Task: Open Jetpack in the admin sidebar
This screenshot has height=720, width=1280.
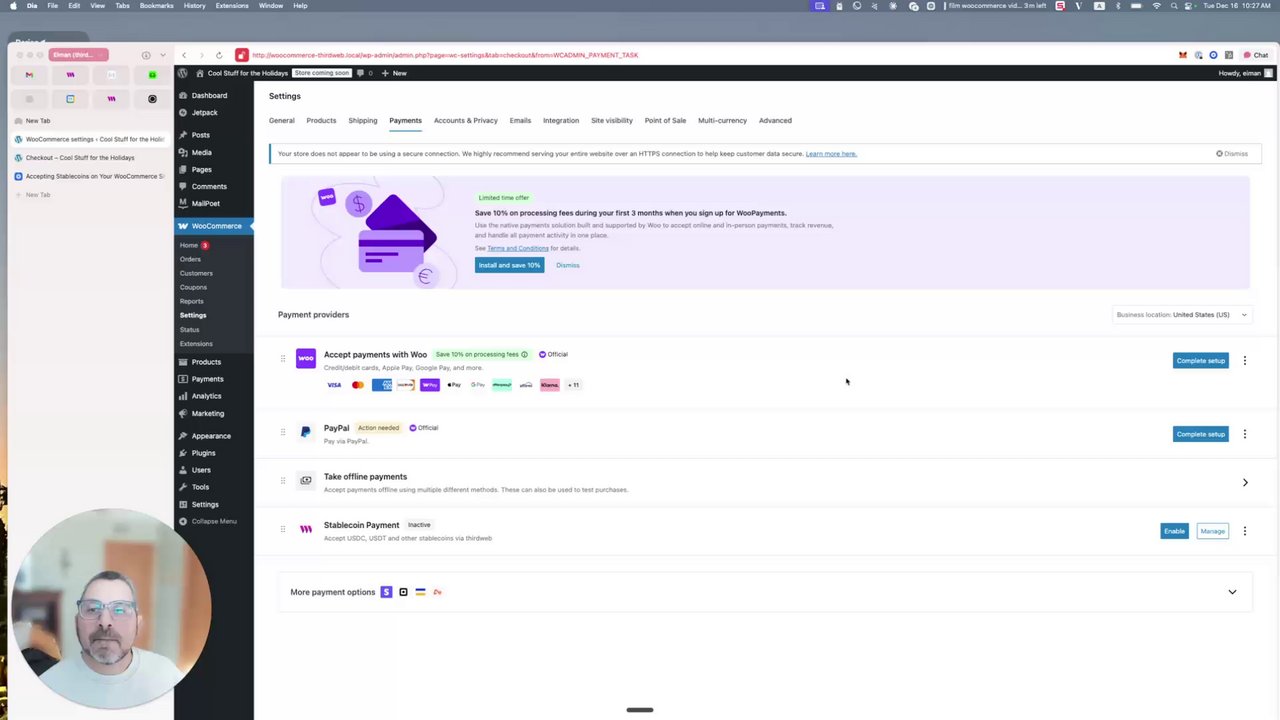Action: click(204, 112)
